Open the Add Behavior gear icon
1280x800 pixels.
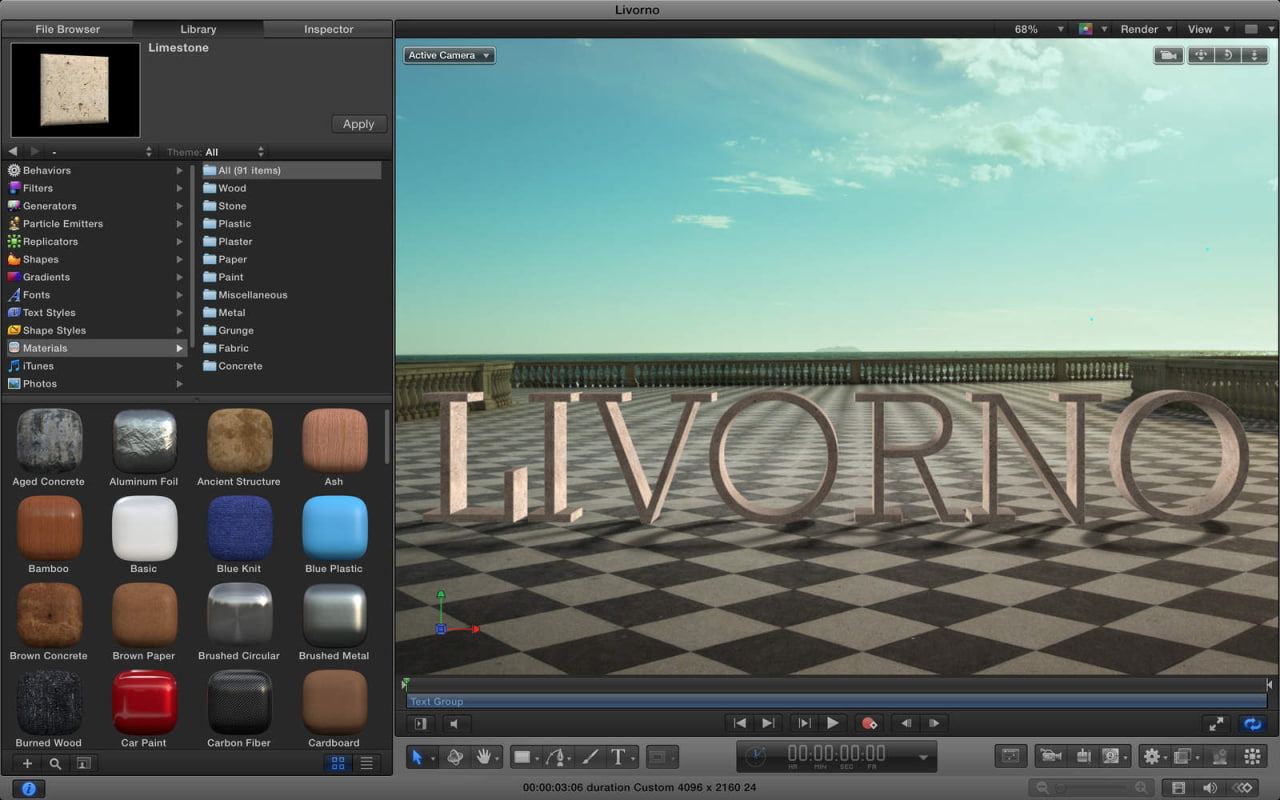click(x=1152, y=757)
